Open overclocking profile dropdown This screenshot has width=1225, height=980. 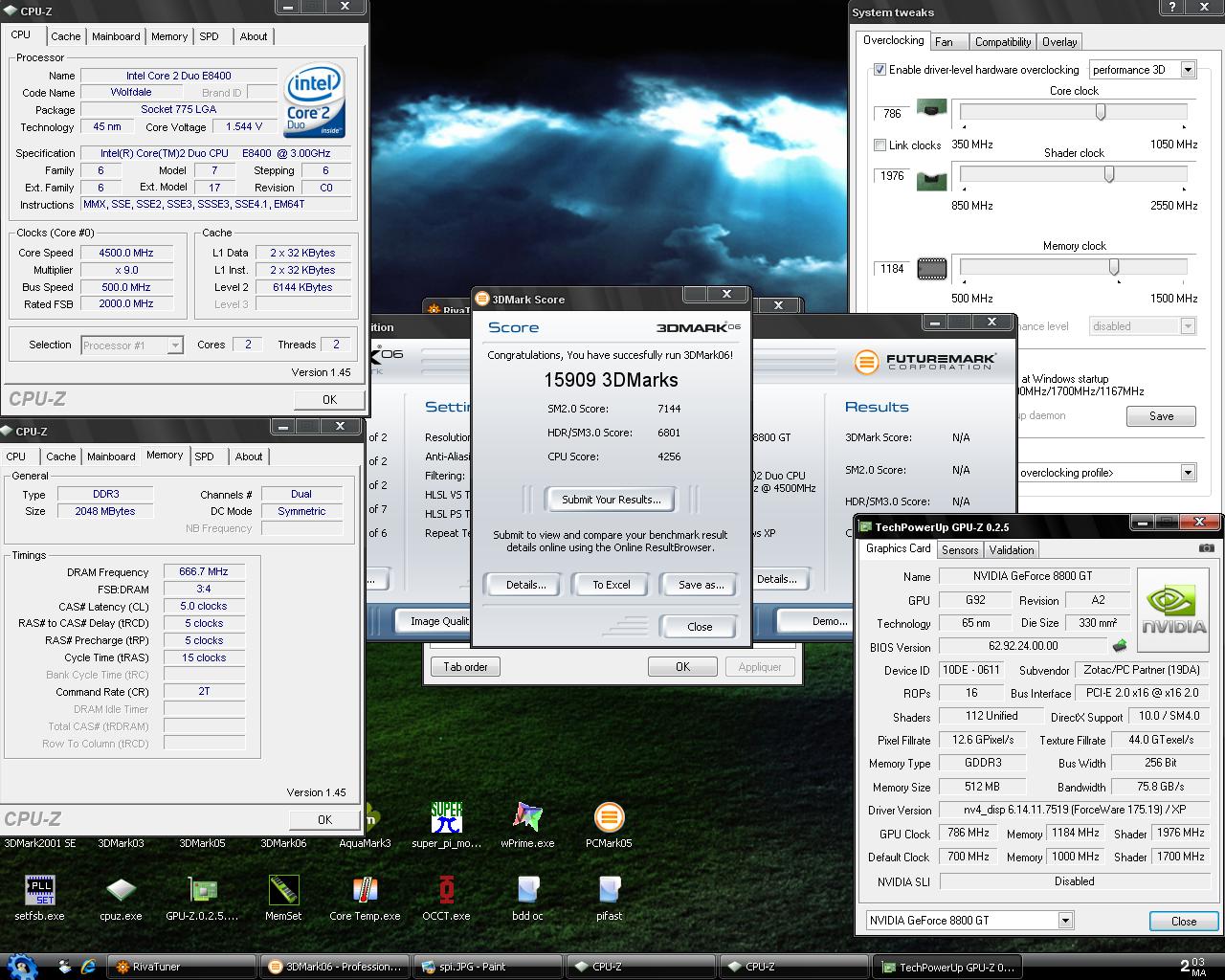point(1188,472)
